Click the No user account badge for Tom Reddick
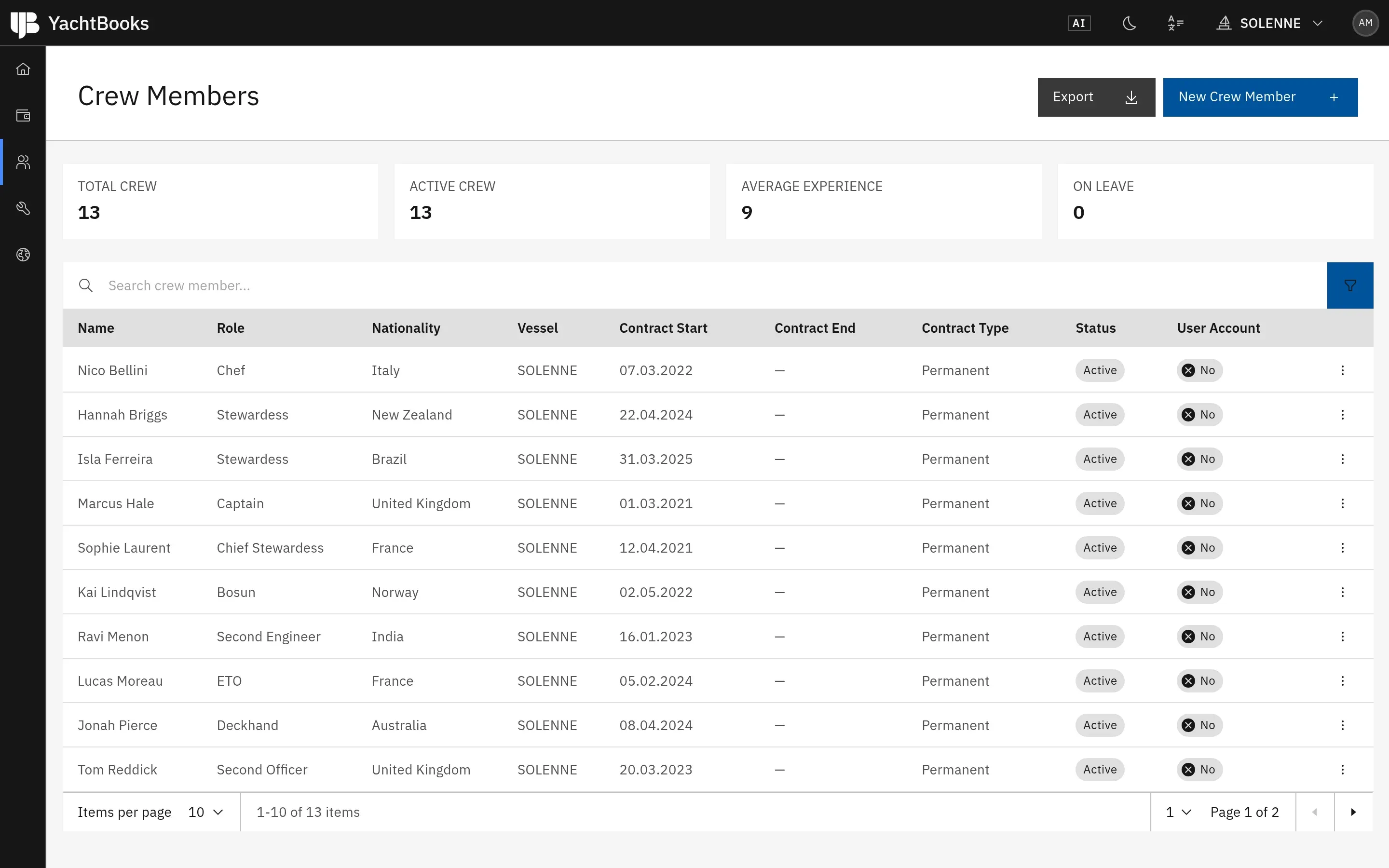Image resolution: width=1389 pixels, height=868 pixels. coord(1199,770)
